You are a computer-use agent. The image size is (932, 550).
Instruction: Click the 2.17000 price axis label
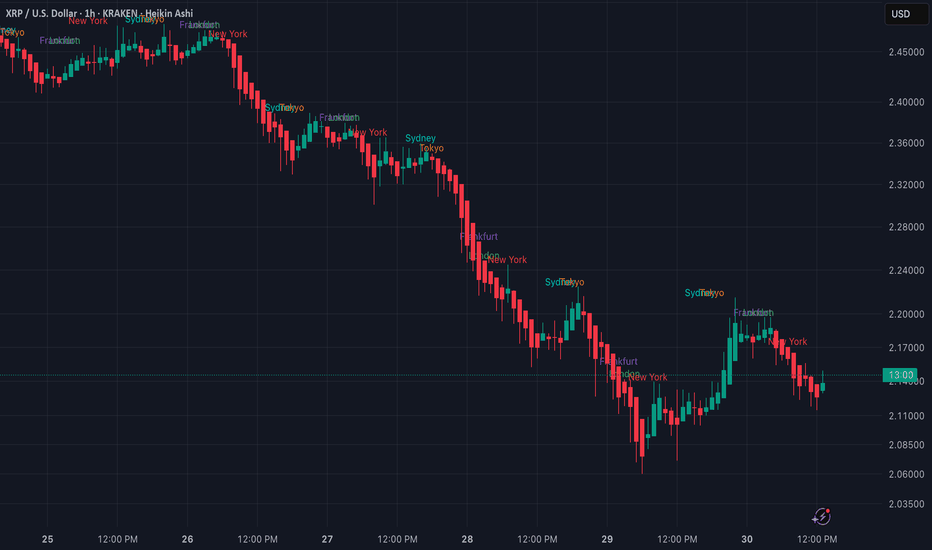906,347
